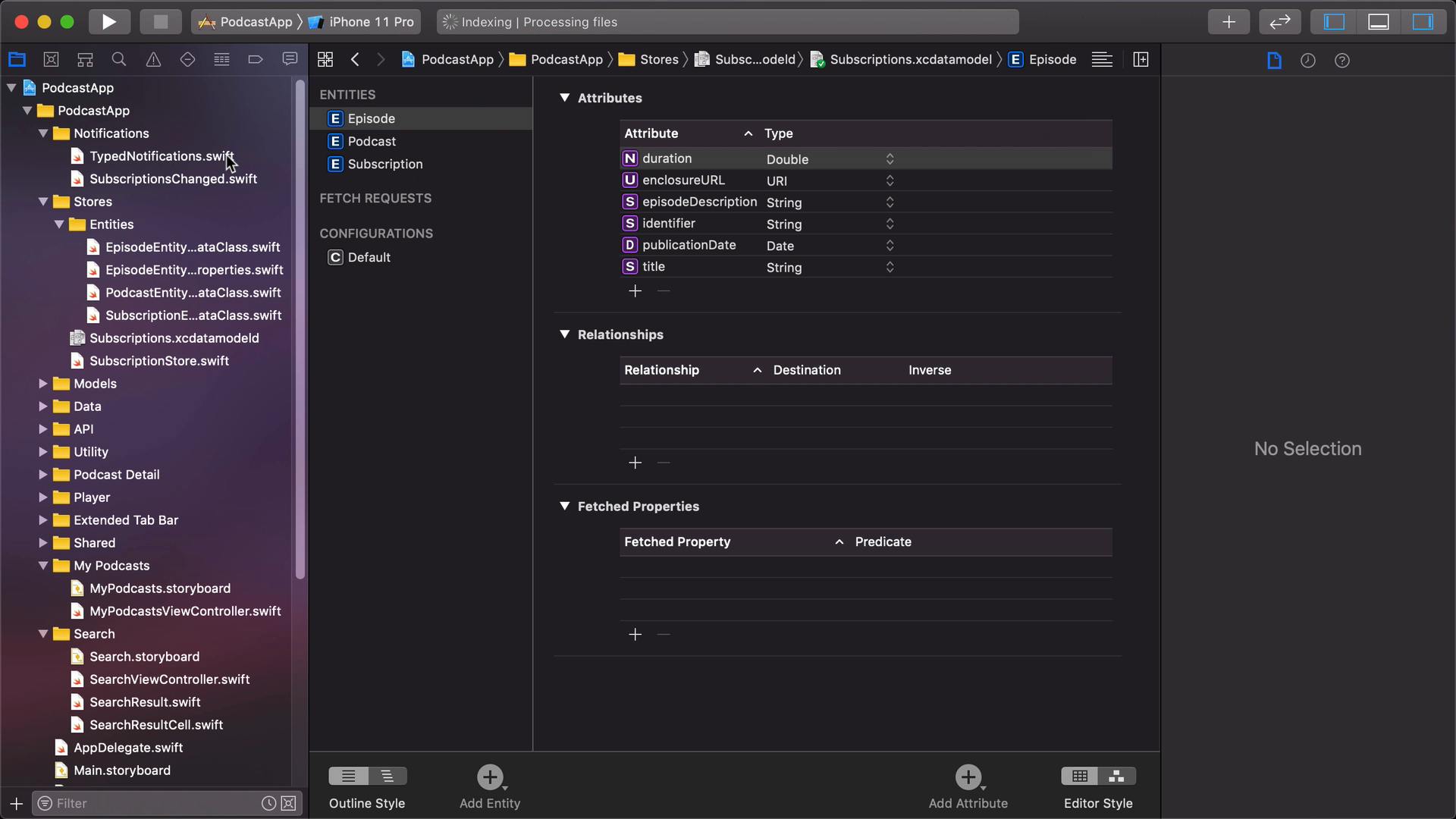Open the Quick Help inspector icon
The width and height of the screenshot is (1456, 819).
pos(1341,60)
